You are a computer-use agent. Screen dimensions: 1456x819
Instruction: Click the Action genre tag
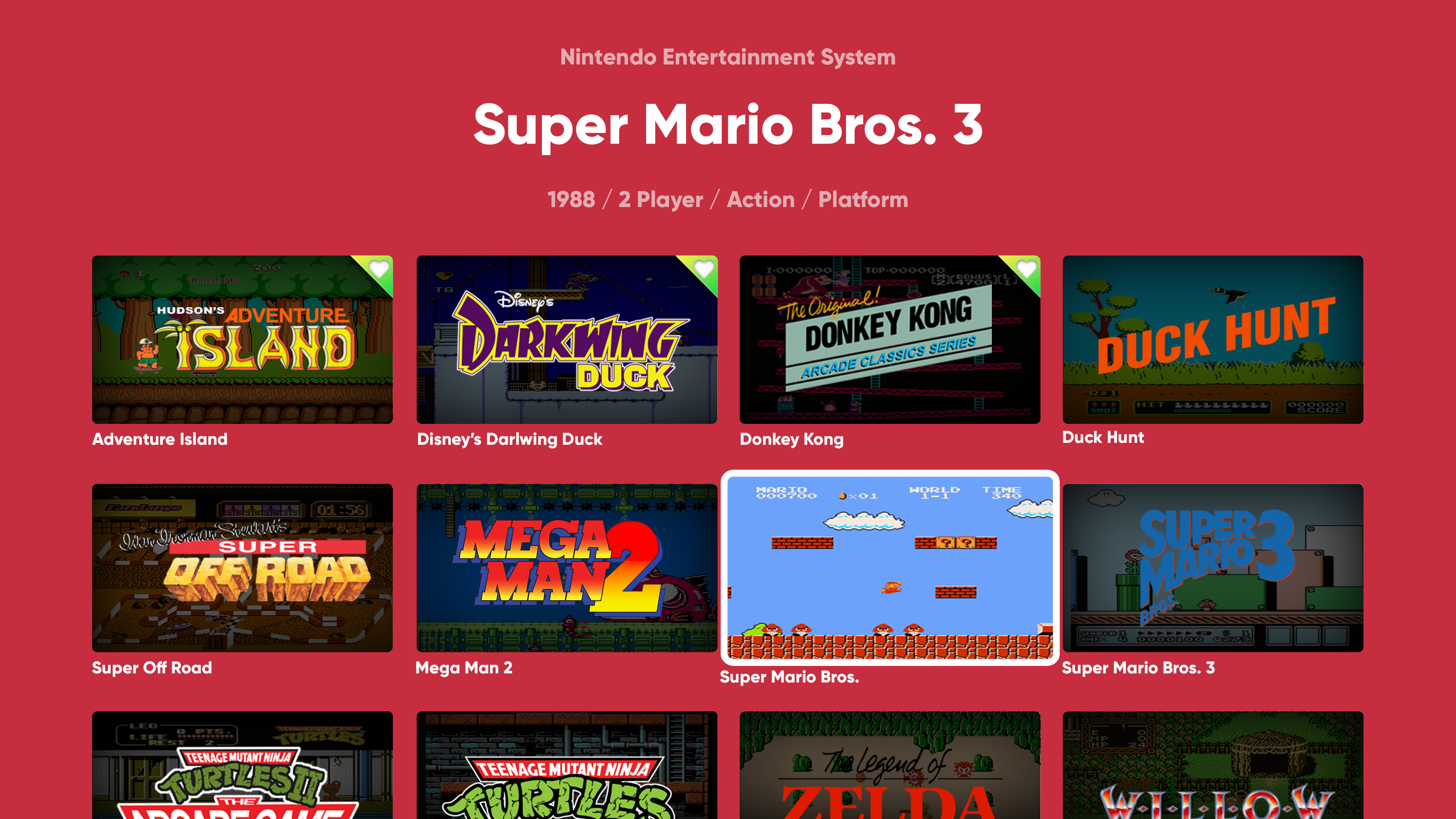(761, 199)
